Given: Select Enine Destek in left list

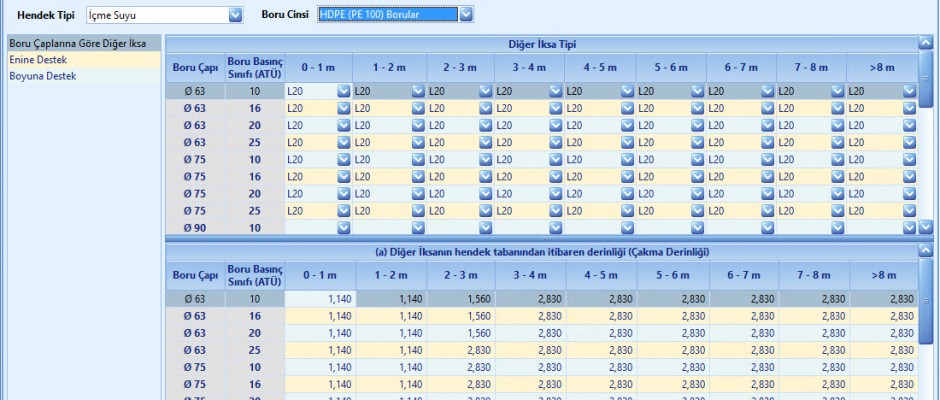Looking at the screenshot, I should pyautogui.click(x=38, y=60).
